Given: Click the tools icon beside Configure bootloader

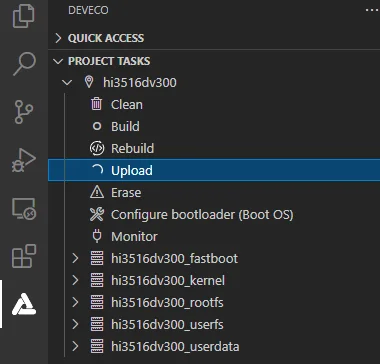Looking at the screenshot, I should pos(97,214).
